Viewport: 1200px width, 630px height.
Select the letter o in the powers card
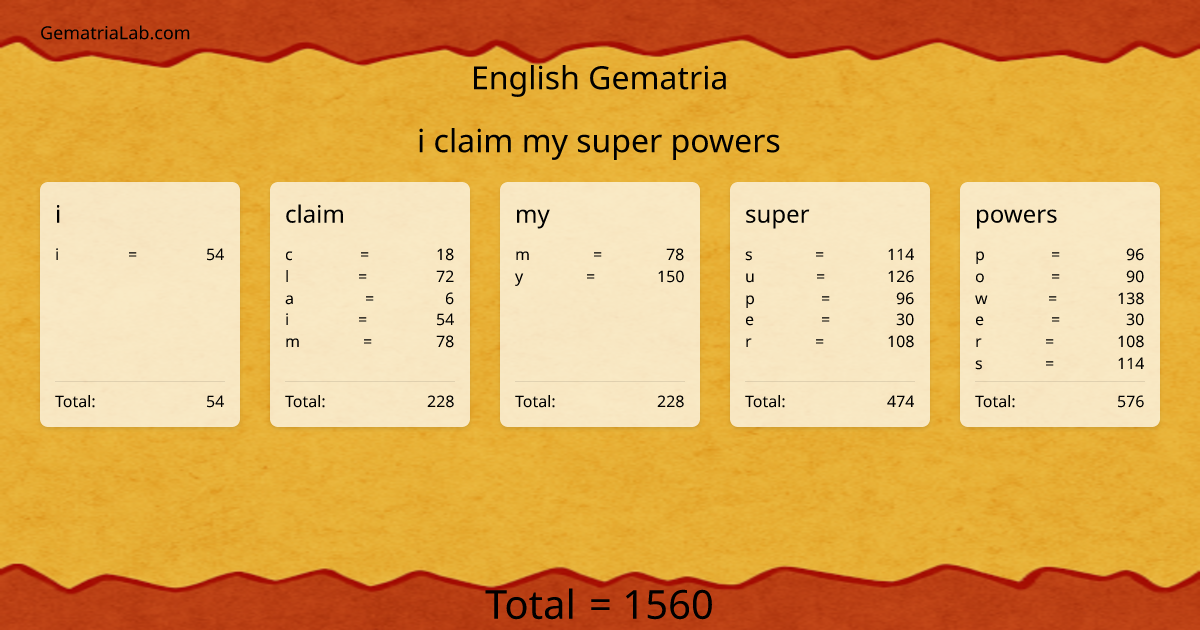980,278
